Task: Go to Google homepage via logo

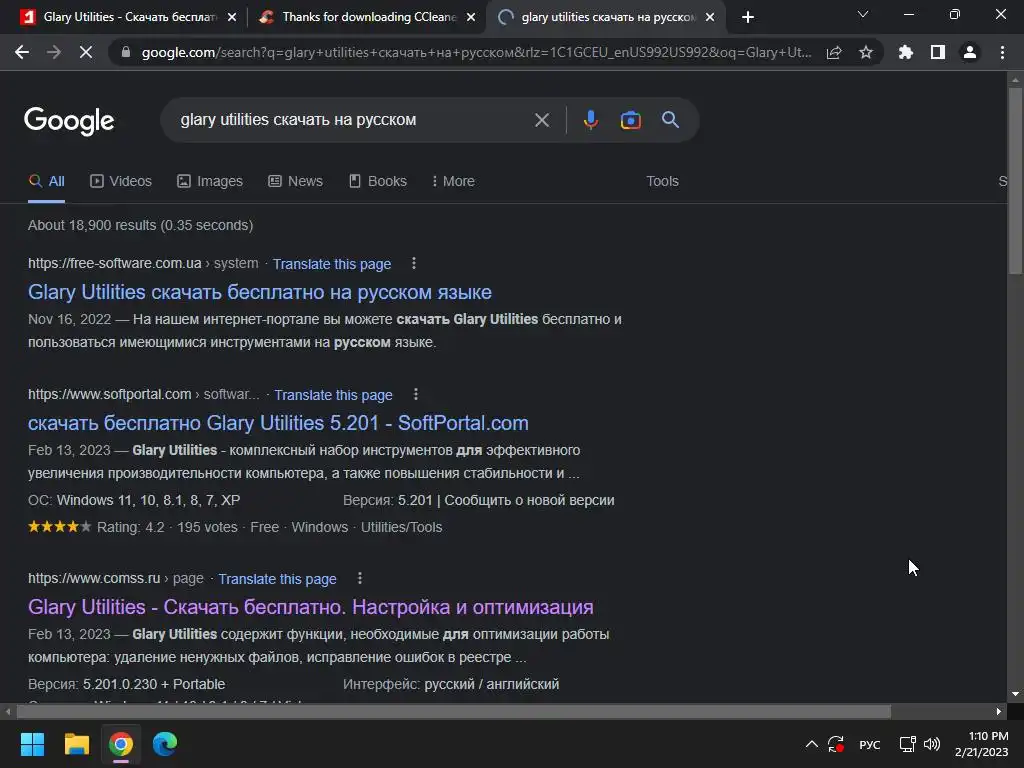Action: click(69, 121)
